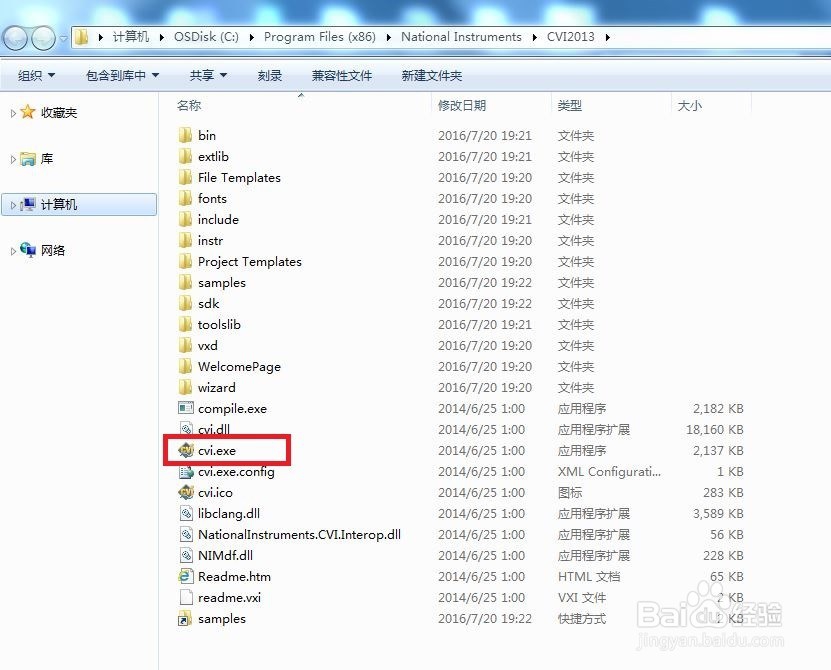Click the 刻录 toolbar button

(270, 76)
